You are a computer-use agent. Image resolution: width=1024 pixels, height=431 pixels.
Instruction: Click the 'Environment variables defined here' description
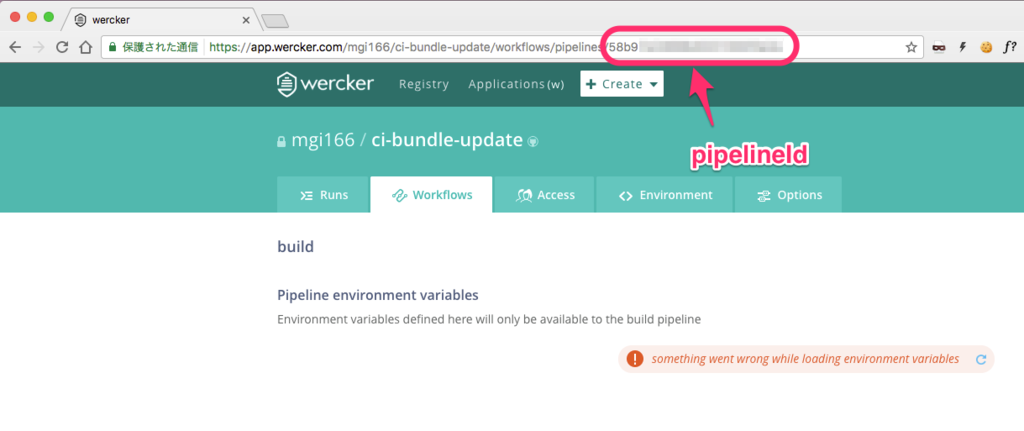point(489,319)
